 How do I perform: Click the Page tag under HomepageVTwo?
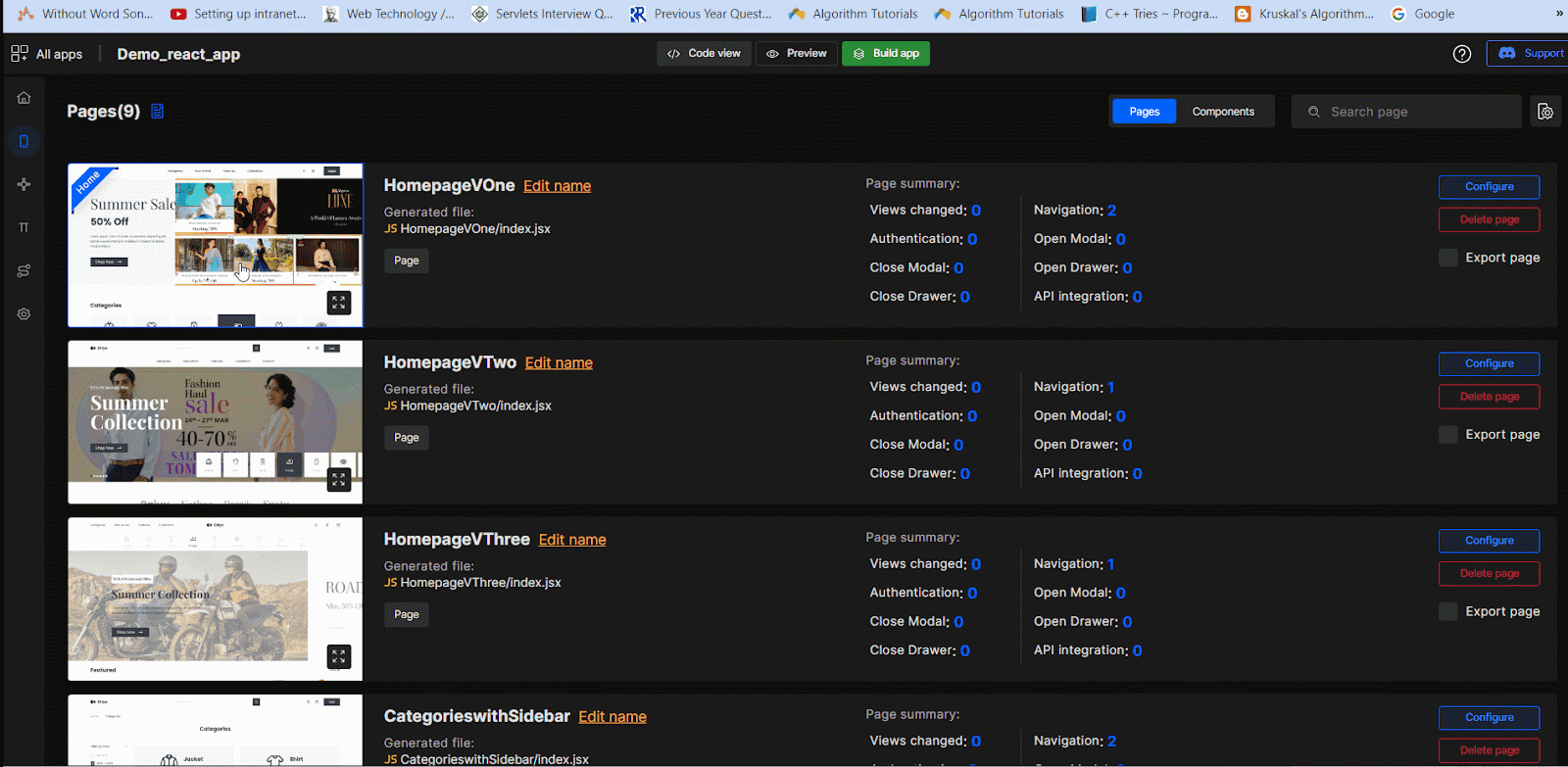click(x=406, y=438)
